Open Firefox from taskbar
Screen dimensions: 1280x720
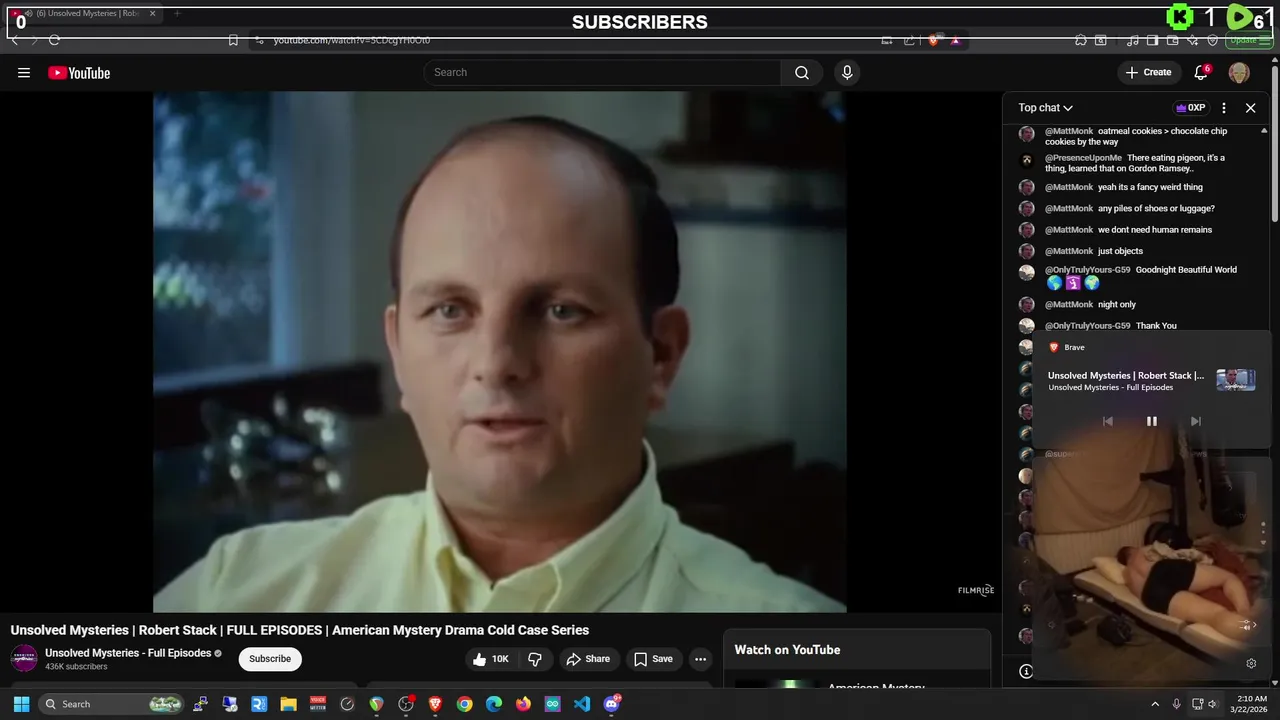pos(523,704)
